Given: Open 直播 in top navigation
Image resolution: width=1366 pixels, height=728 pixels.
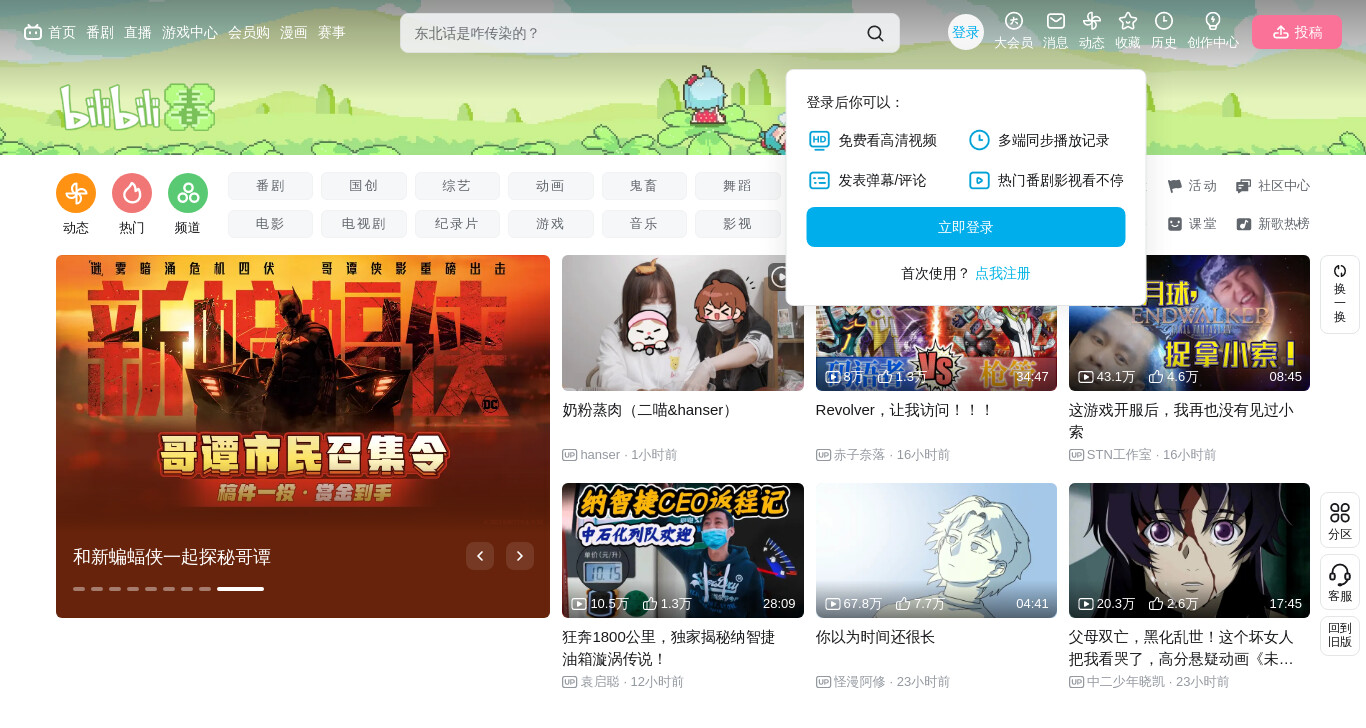Looking at the screenshot, I should (138, 32).
